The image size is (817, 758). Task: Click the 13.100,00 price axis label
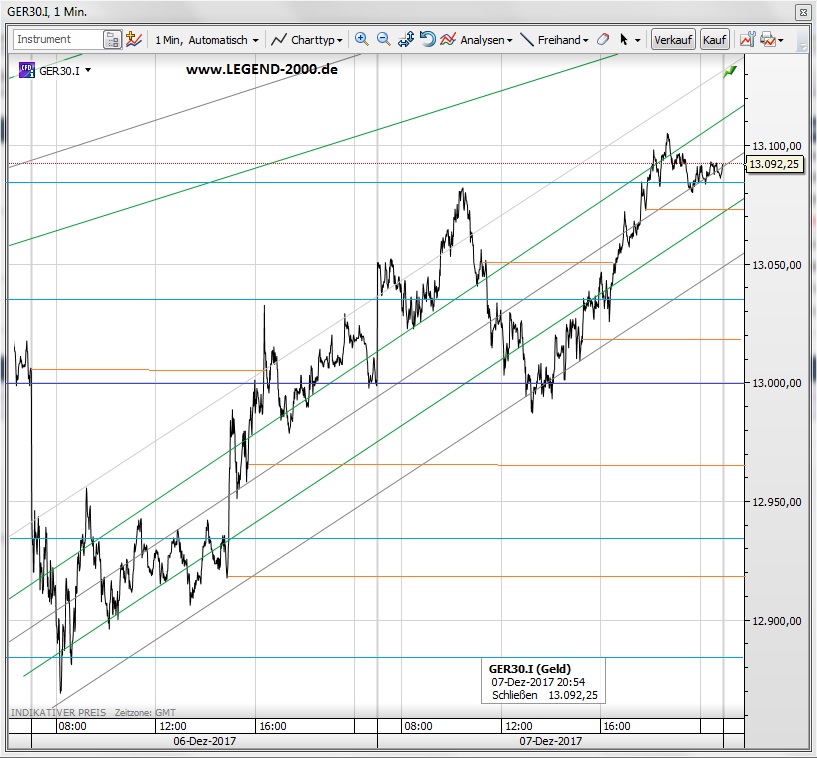click(776, 146)
